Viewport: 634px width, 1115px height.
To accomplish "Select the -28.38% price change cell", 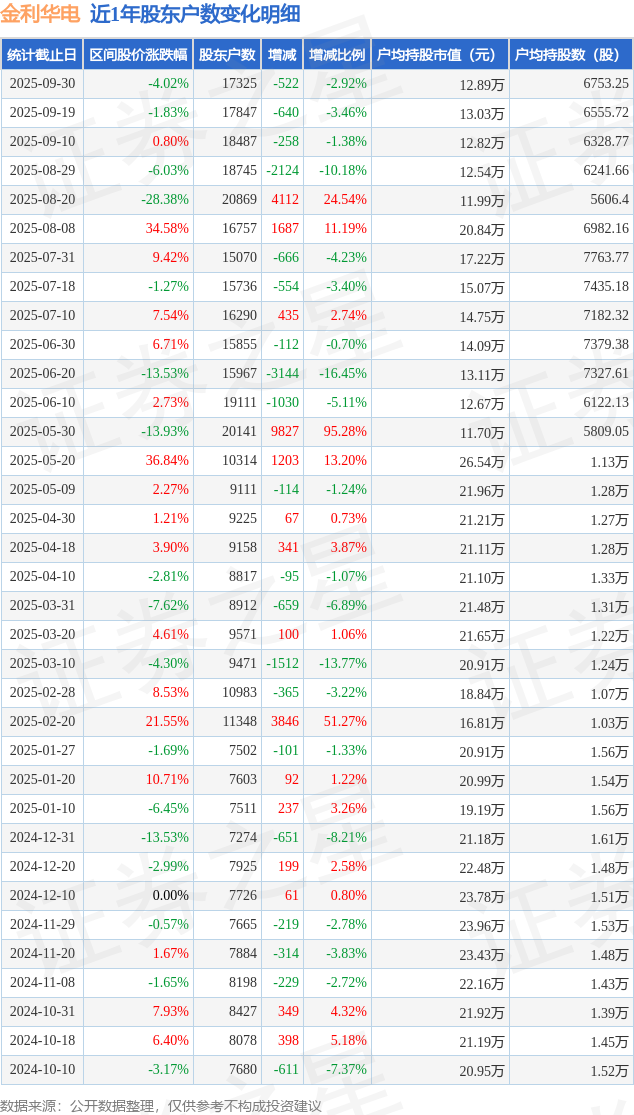I will (163, 200).
